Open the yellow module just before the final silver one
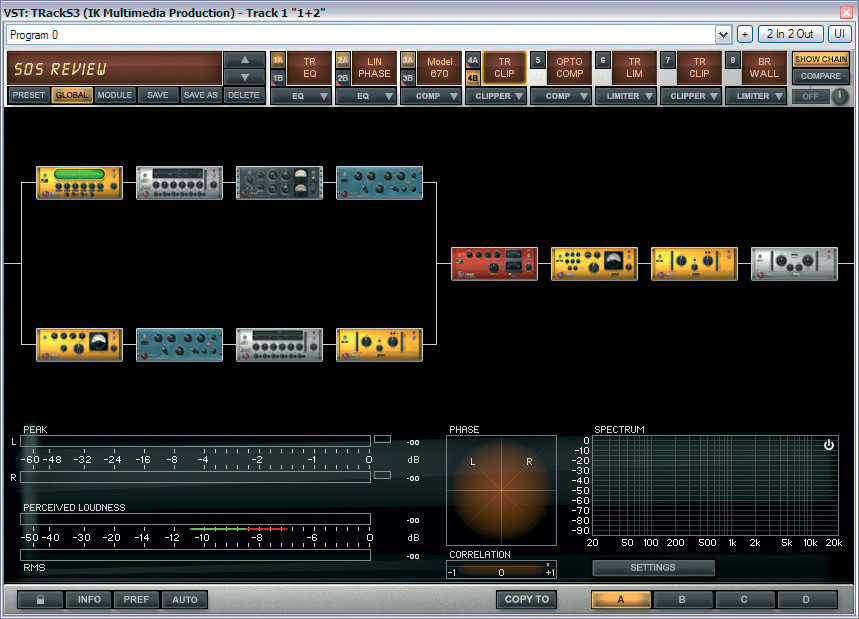The image size is (859, 619). (x=694, y=263)
